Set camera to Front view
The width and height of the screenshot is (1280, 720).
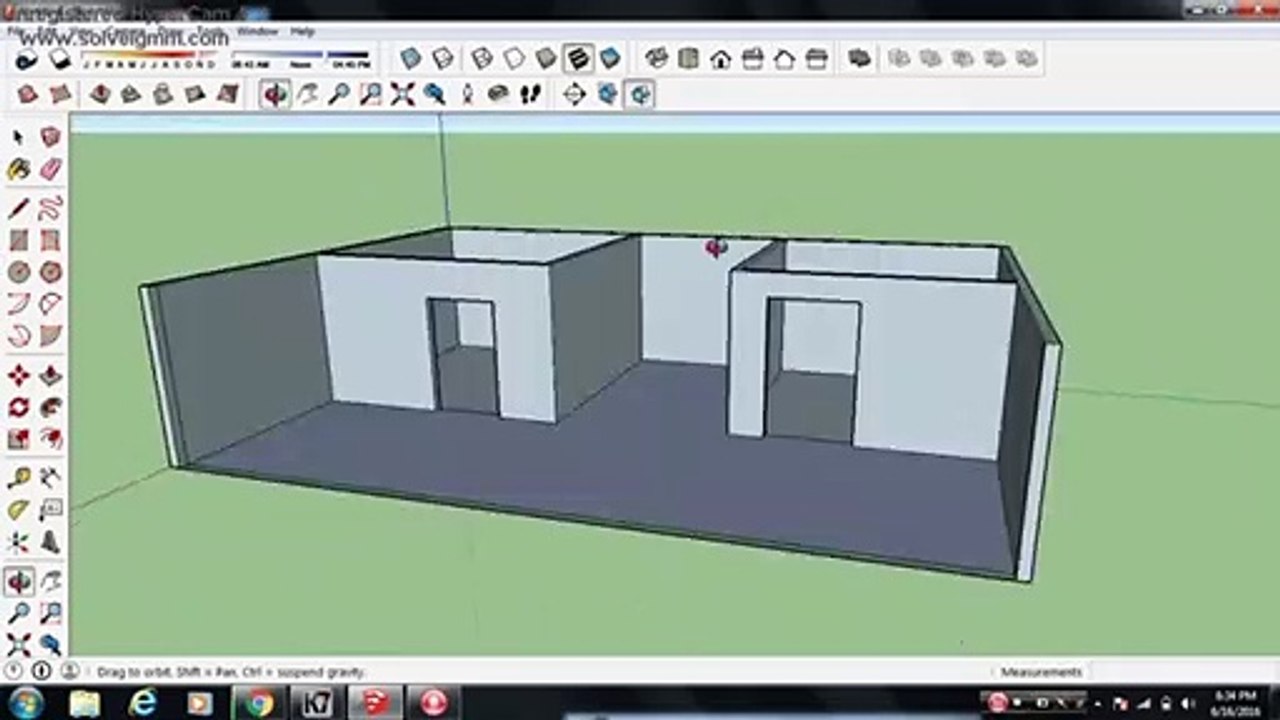(720, 59)
